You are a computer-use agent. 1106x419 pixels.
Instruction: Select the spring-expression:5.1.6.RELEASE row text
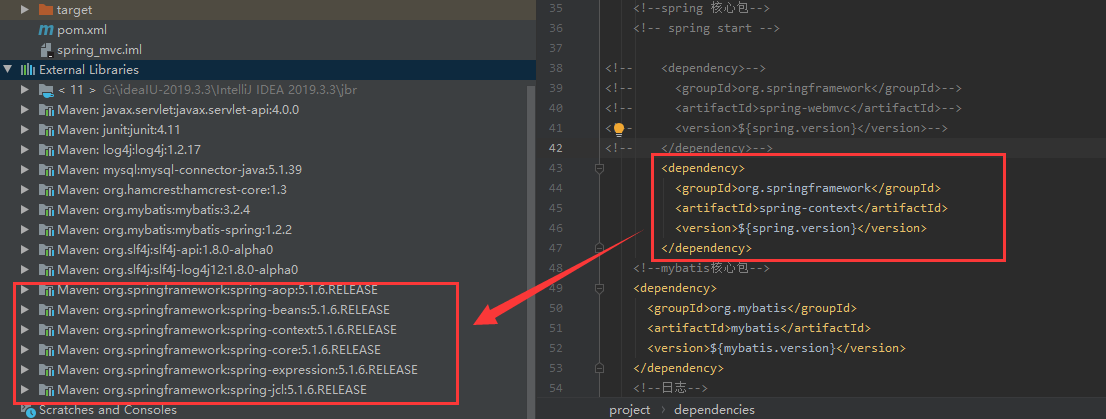tap(238, 370)
